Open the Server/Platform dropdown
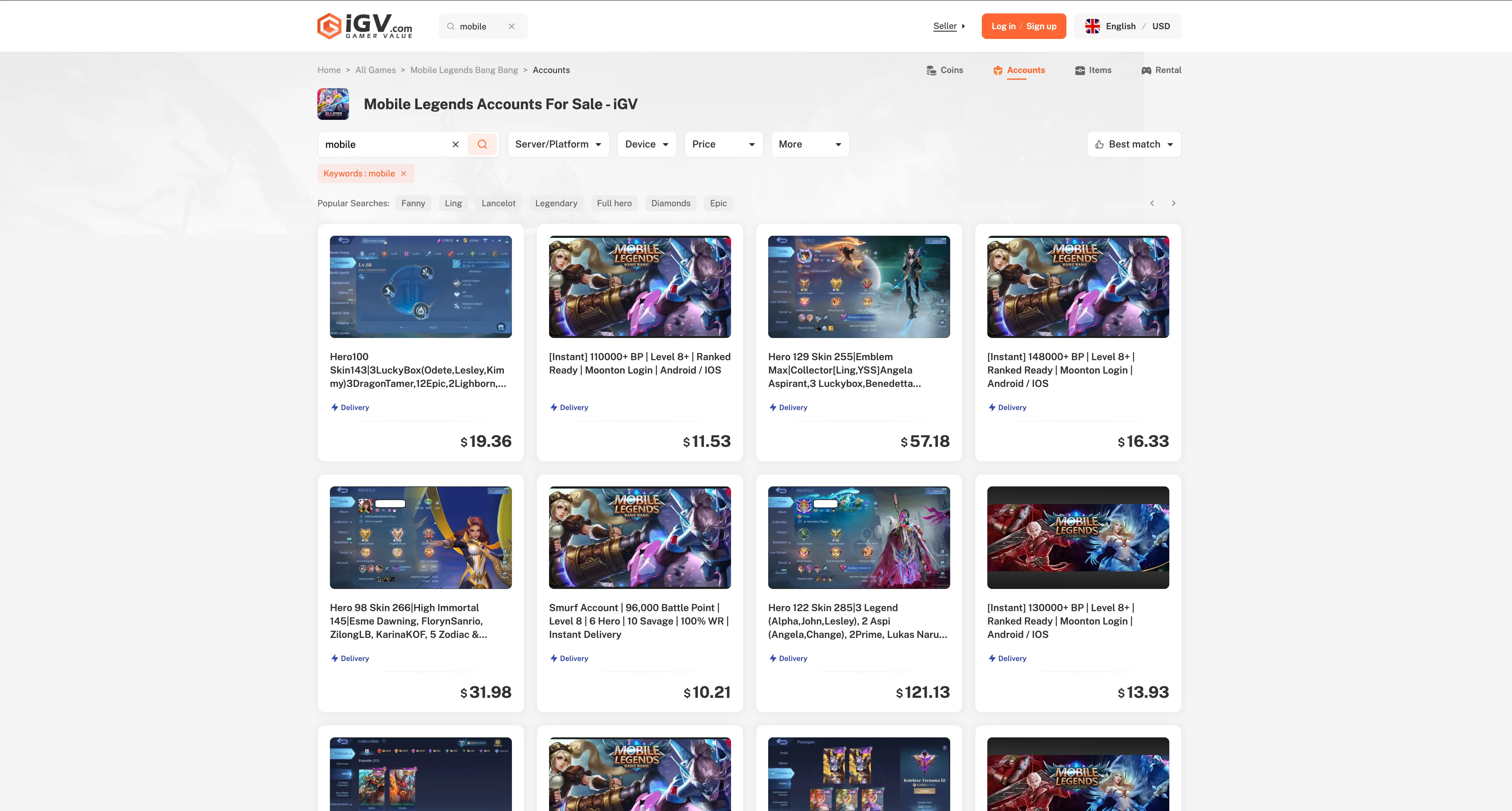Viewport: 1512px width, 811px height. [558, 144]
